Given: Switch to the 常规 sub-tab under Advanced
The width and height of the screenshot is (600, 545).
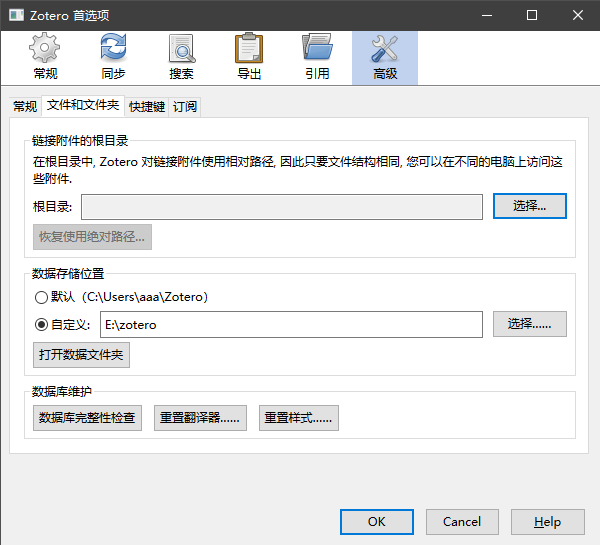Looking at the screenshot, I should (25, 106).
